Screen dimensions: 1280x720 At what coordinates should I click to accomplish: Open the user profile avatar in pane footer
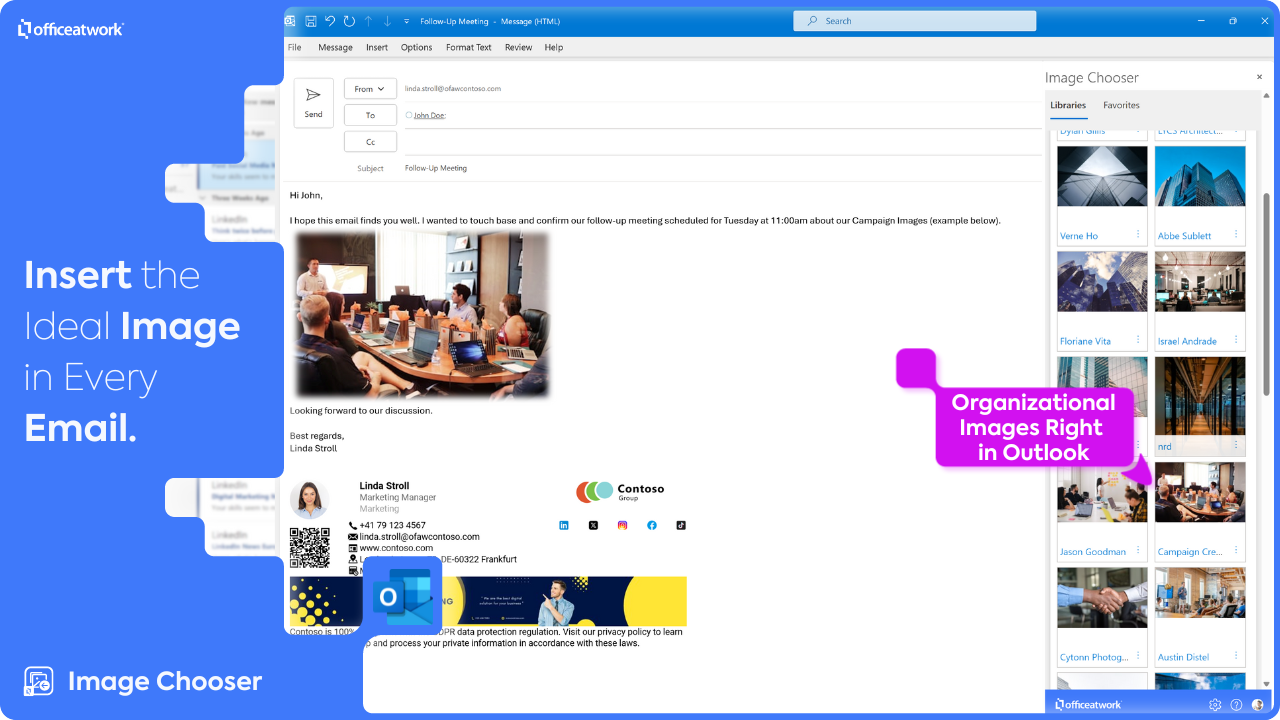(x=1258, y=705)
